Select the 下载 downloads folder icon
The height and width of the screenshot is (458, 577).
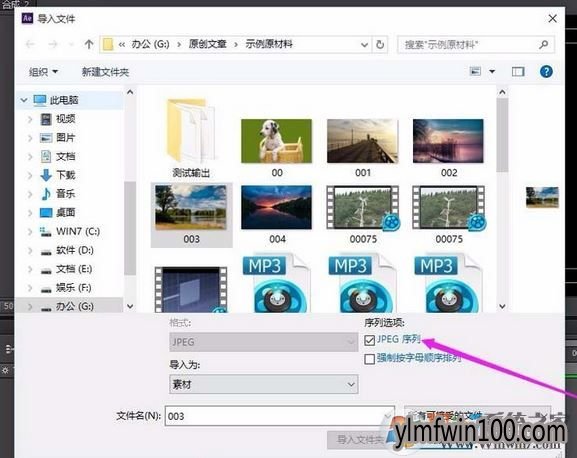(46, 175)
